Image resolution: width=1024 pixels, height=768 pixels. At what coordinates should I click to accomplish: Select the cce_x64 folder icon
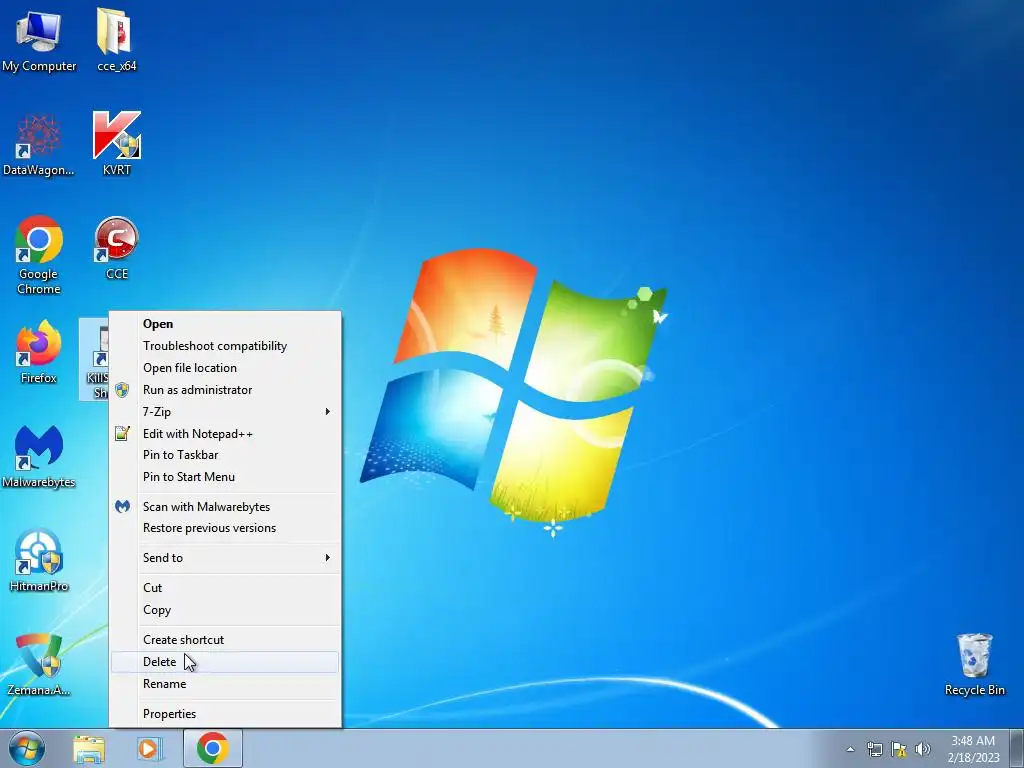click(116, 40)
